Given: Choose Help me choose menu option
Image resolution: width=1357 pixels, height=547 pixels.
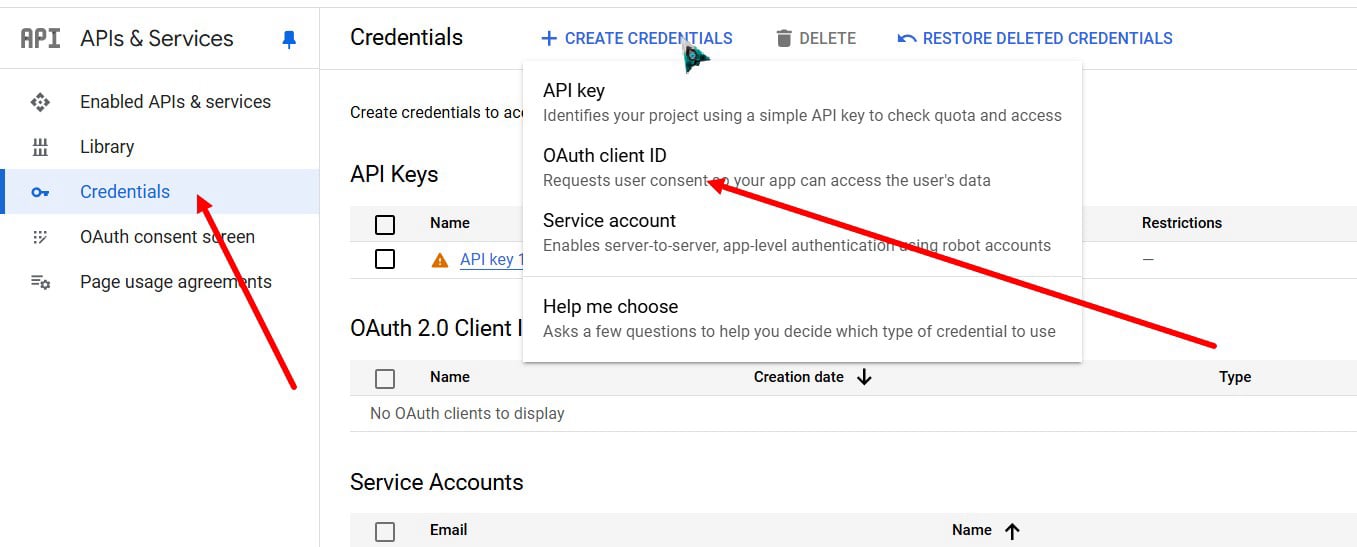Looking at the screenshot, I should tap(802, 318).
